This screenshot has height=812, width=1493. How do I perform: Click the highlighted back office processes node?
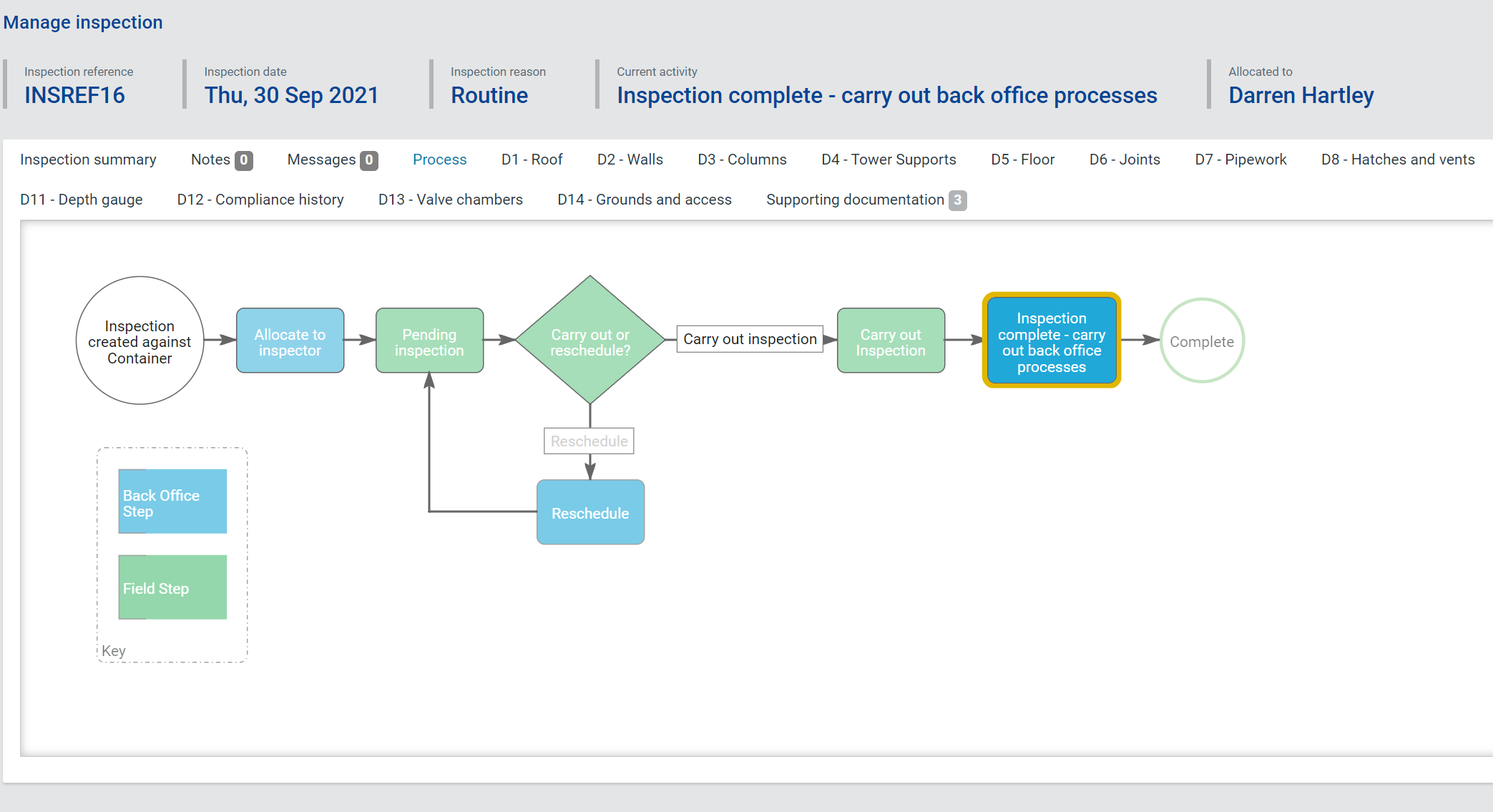(x=1051, y=341)
